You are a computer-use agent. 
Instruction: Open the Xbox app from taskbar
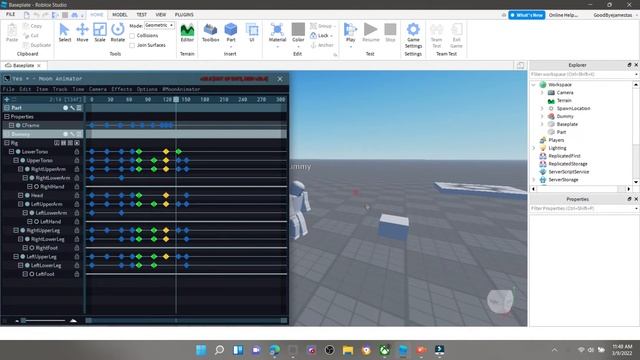point(384,350)
